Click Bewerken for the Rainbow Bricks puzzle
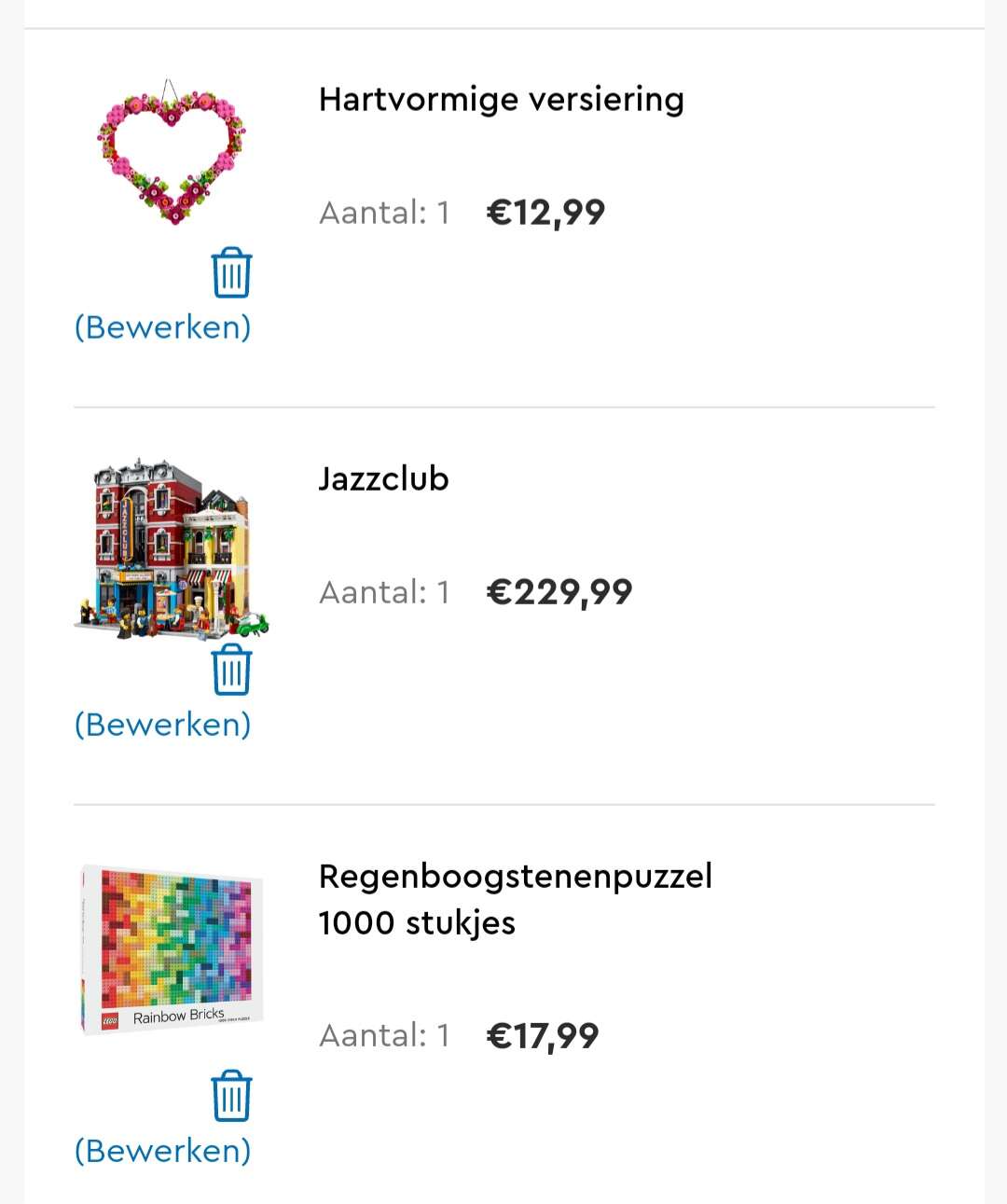 (x=163, y=1151)
